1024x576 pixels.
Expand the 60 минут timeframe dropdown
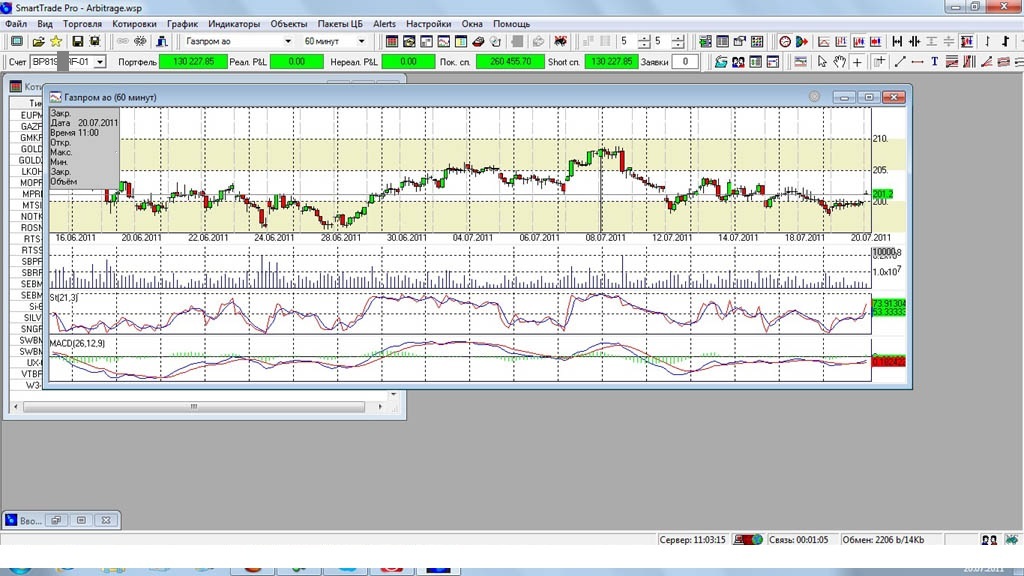[361, 41]
